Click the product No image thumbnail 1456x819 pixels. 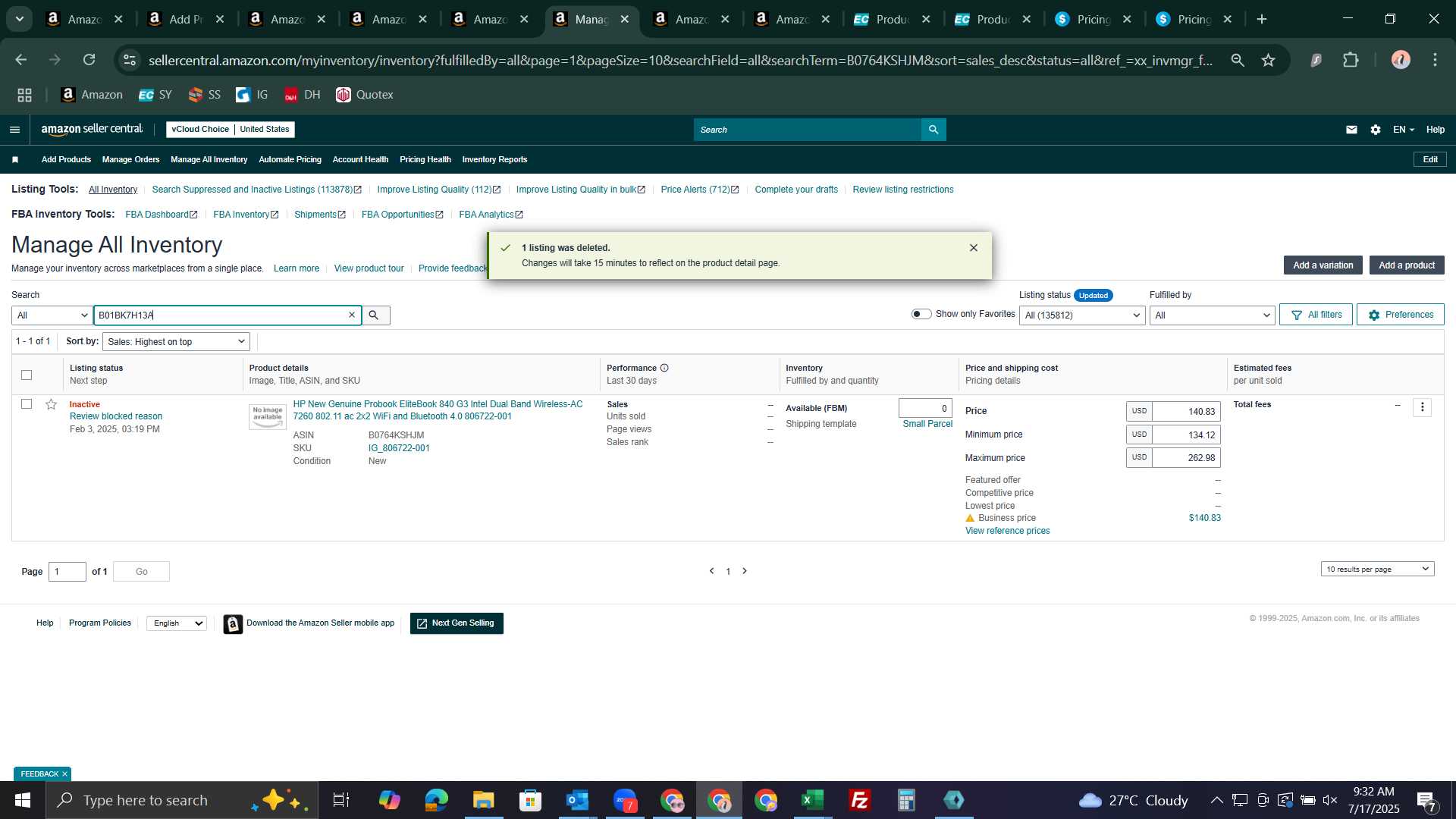pyautogui.click(x=268, y=416)
